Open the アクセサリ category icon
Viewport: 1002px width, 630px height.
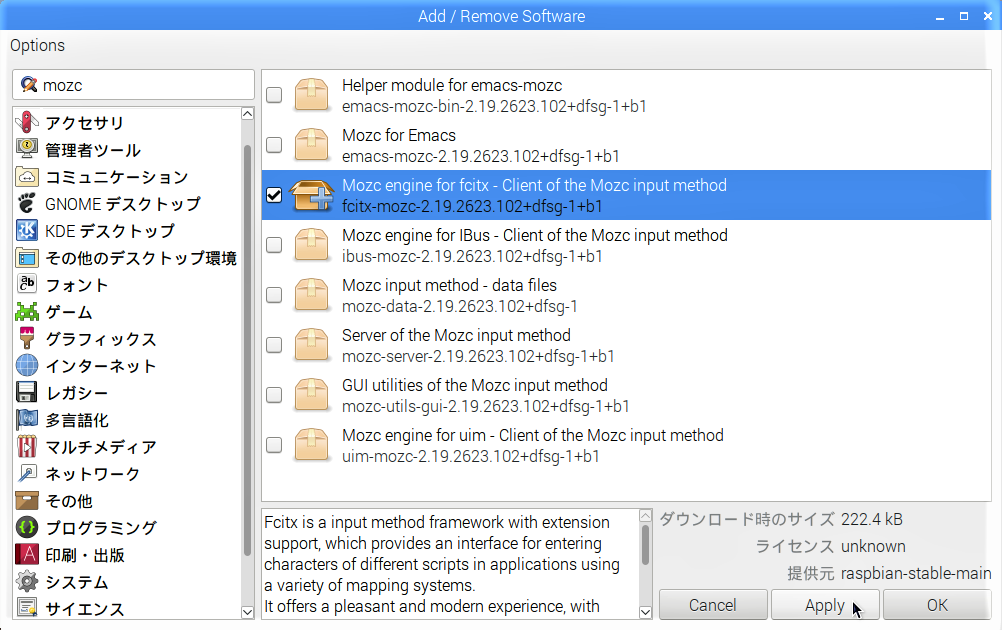27,122
